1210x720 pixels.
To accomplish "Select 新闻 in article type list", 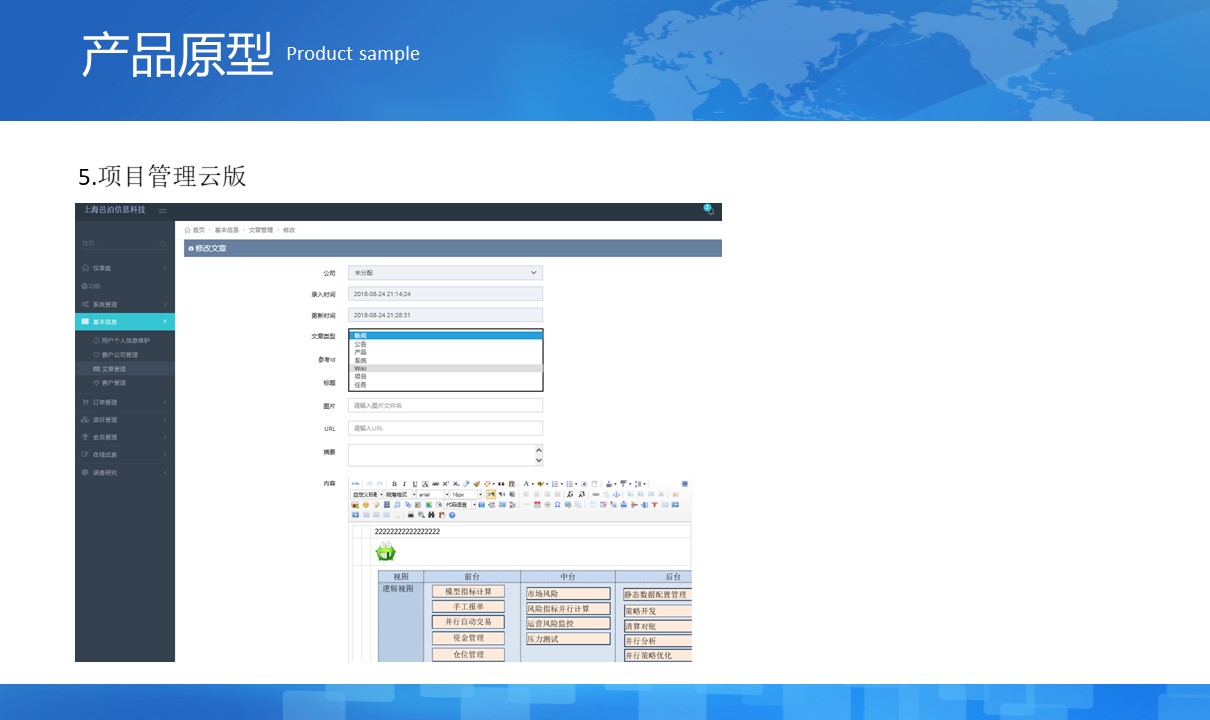I will 445,336.
